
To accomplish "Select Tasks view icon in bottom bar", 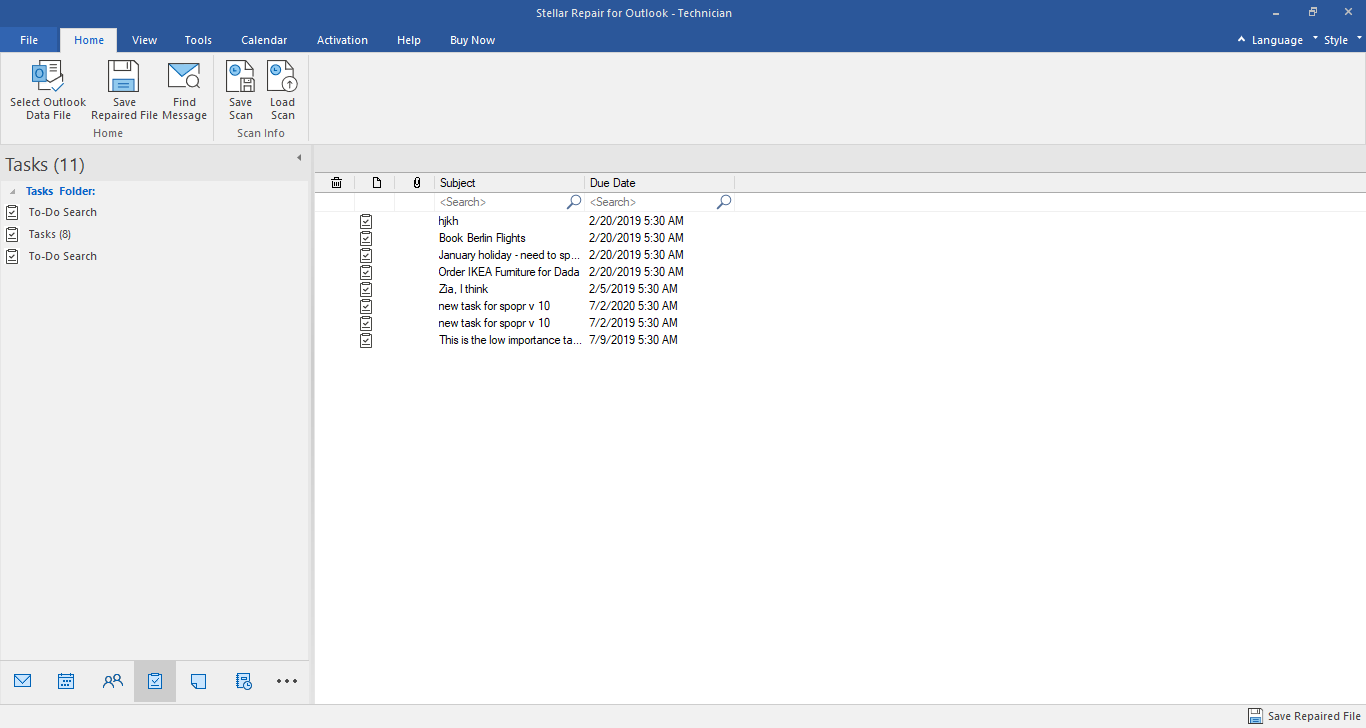I will pos(155,681).
